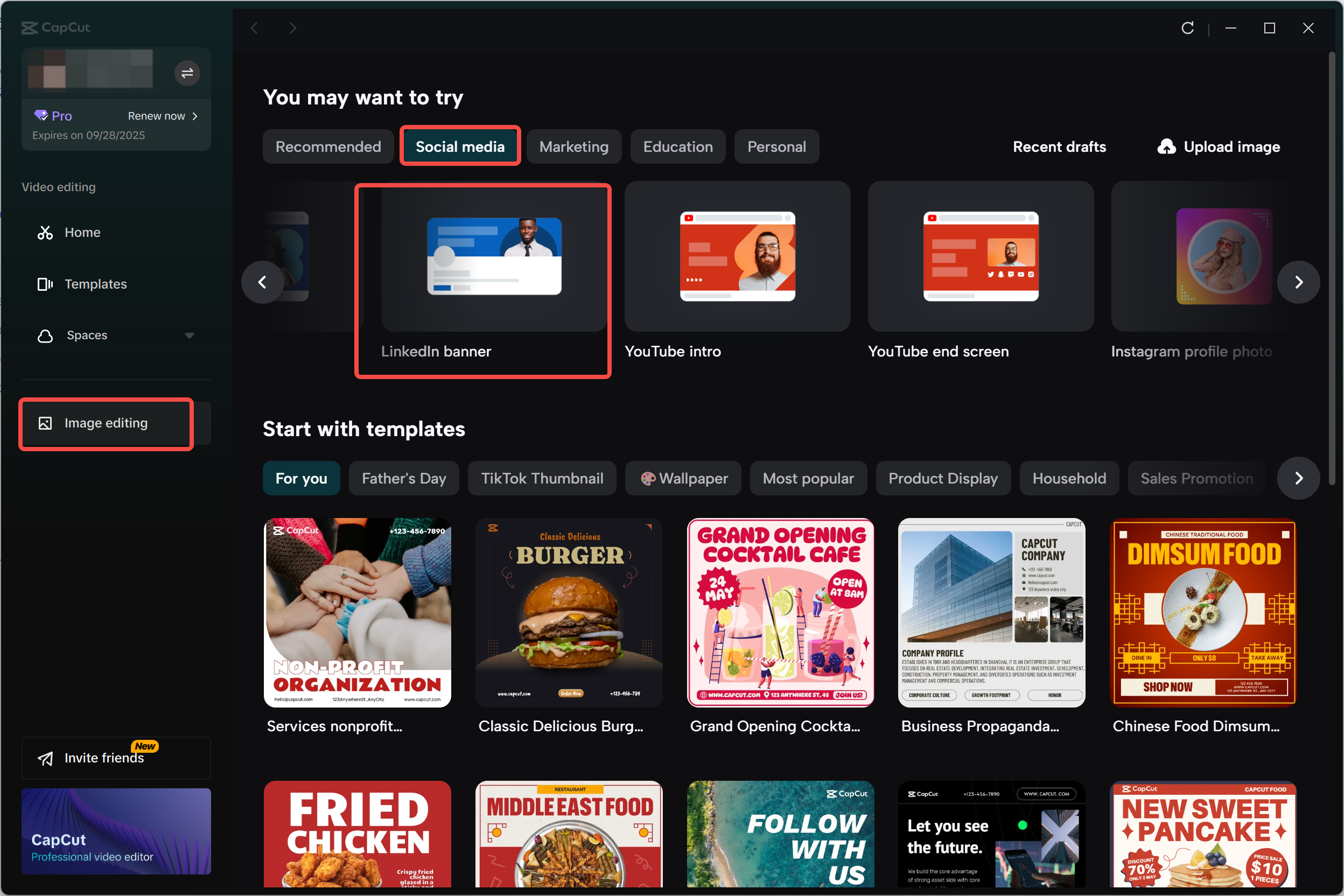Screen dimensions: 1344x896
Task: Click the Invite friends paper plane icon
Action: (45, 758)
